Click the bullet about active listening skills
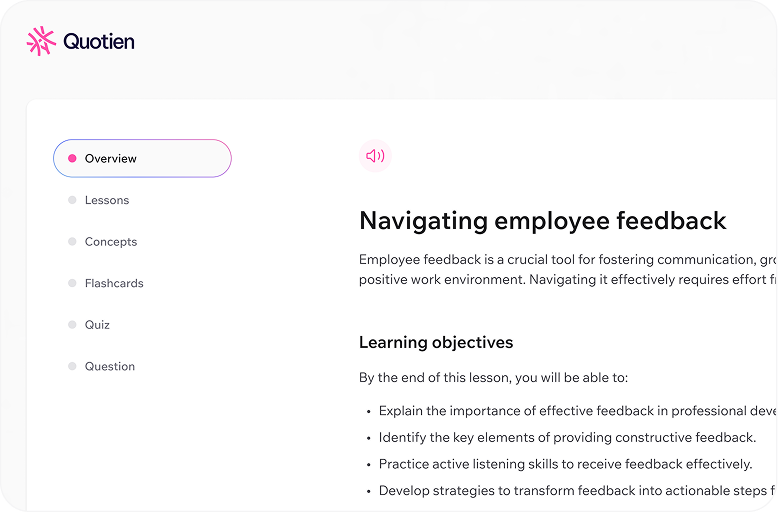Viewport: 778px width, 512px height. (x=565, y=464)
